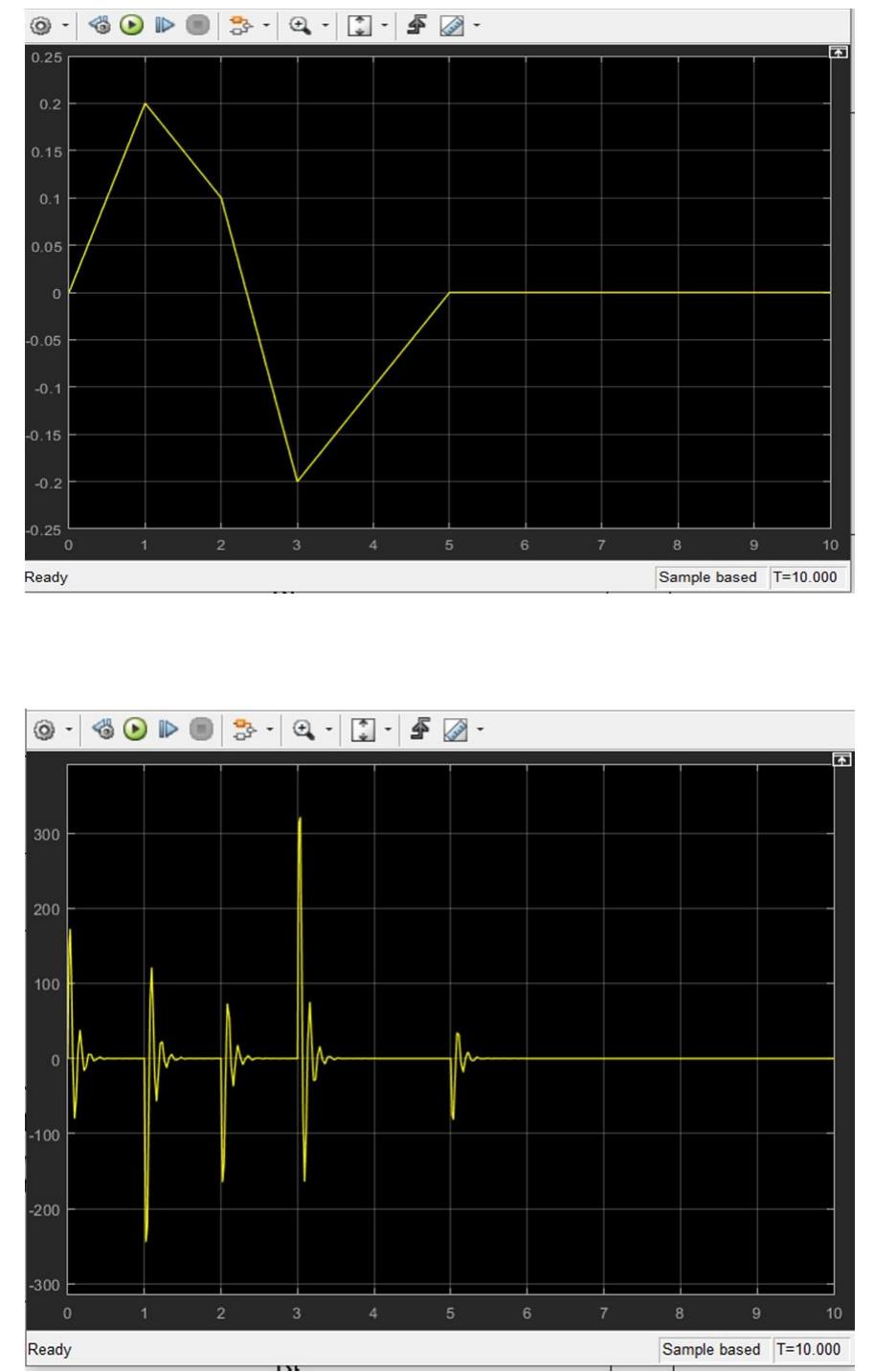Click y-axis label -0.25 in upper scope
The width and height of the screenshot is (874, 1372).
[x=44, y=529]
